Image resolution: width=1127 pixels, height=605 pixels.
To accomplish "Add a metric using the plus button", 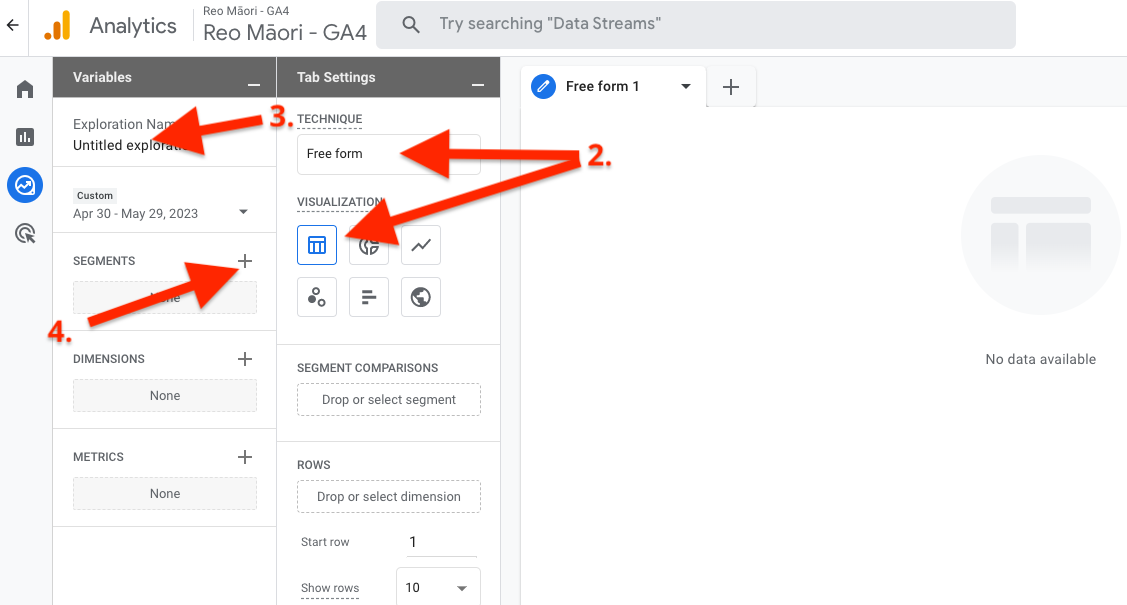I will coord(245,457).
